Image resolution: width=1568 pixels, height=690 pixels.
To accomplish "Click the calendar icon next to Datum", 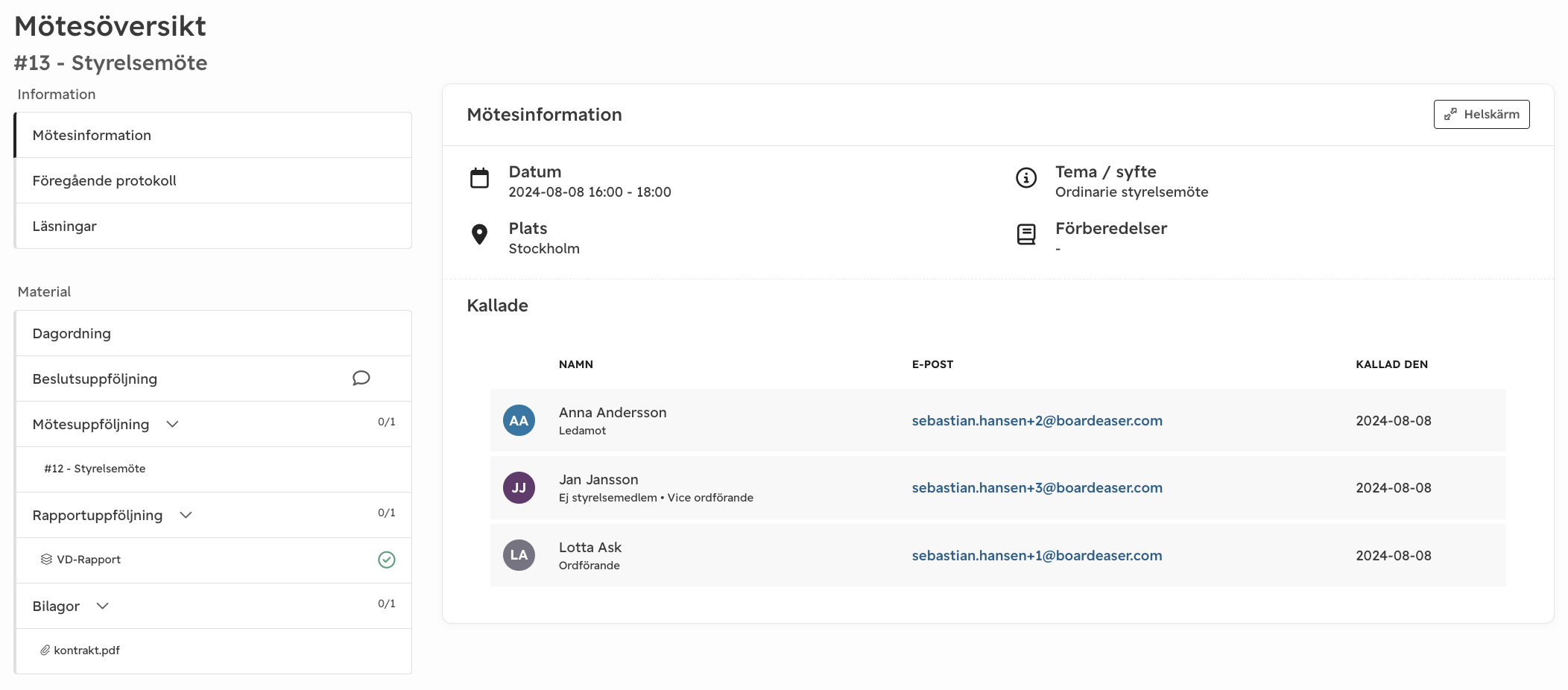I will tap(479, 178).
